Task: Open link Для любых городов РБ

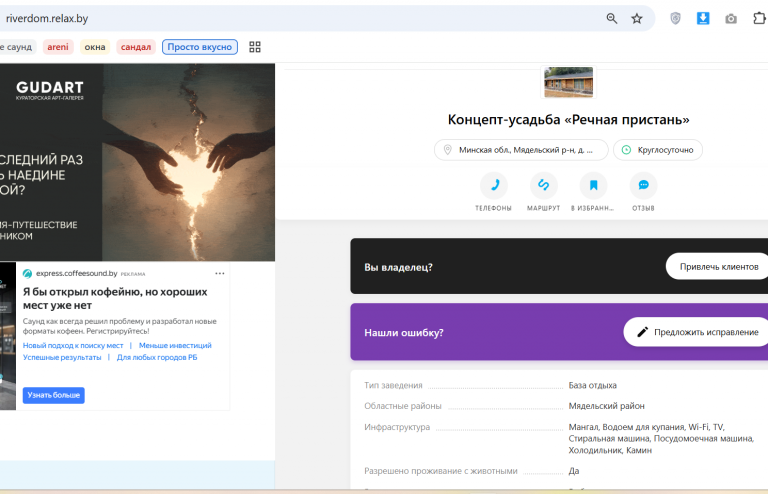Action: (x=157, y=357)
